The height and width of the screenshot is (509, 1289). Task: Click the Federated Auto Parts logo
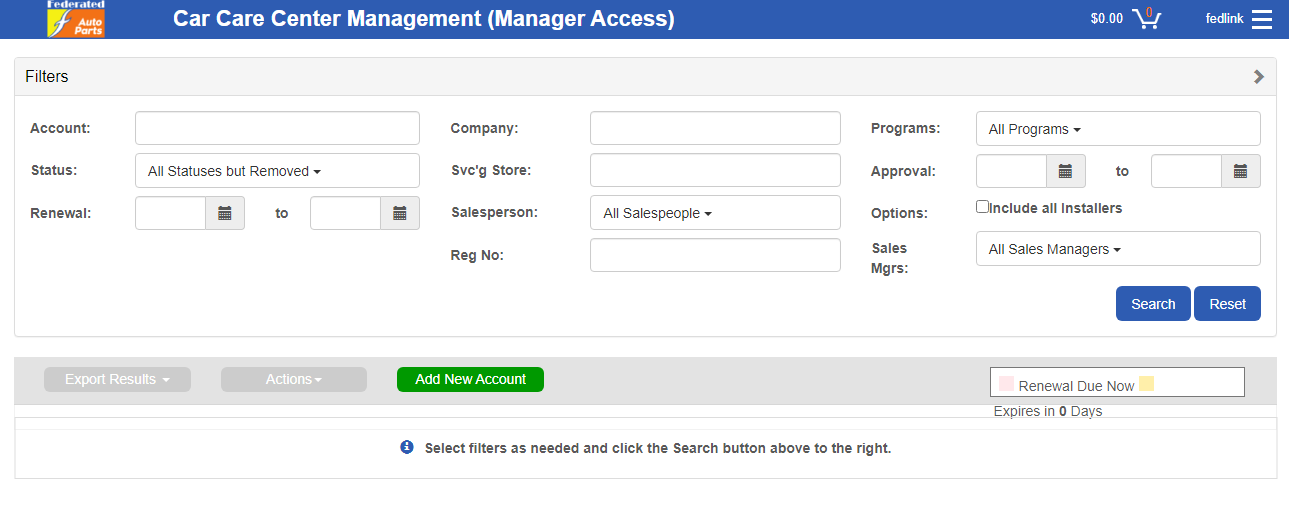[x=76, y=19]
